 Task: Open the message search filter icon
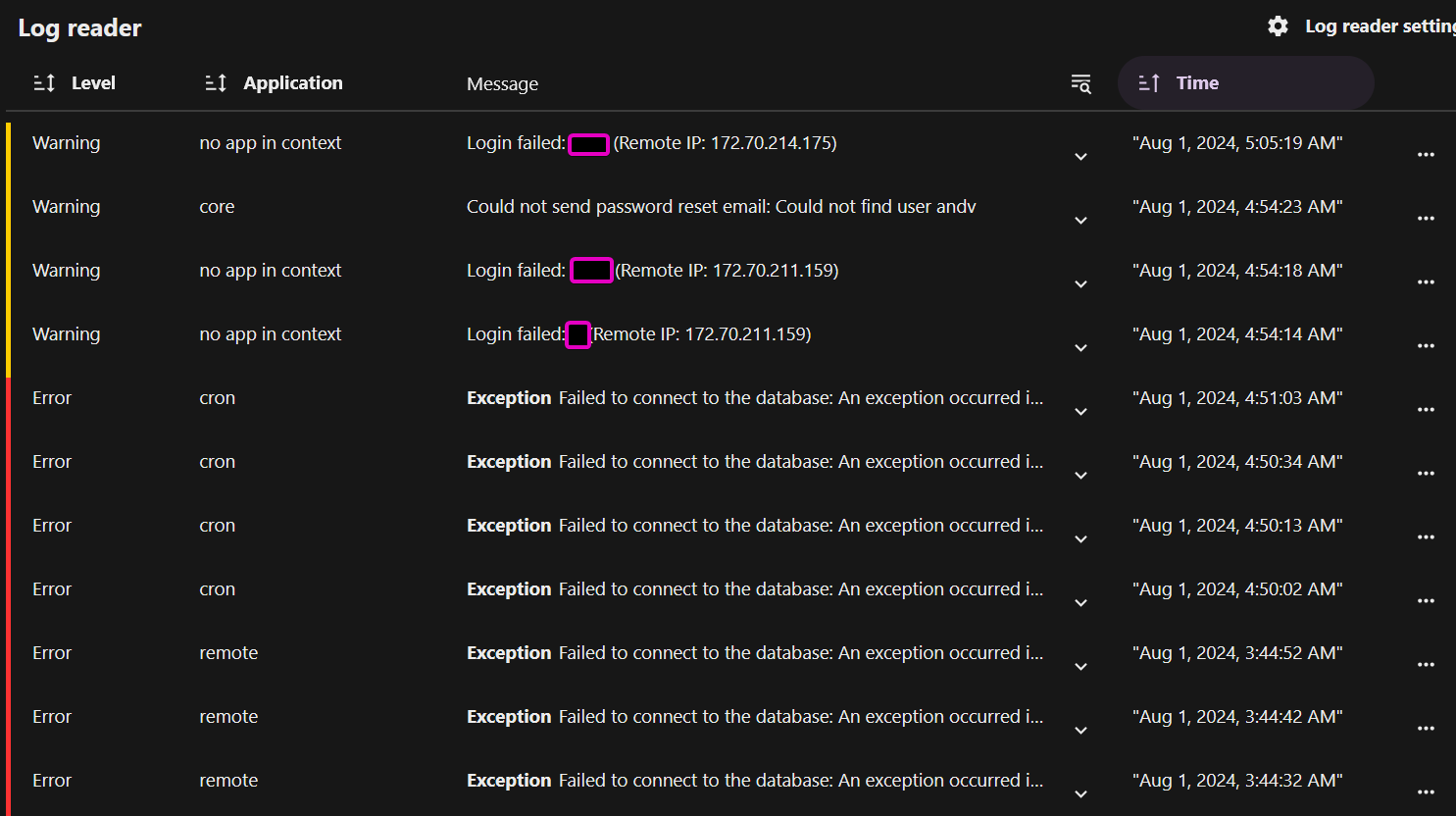click(x=1079, y=84)
